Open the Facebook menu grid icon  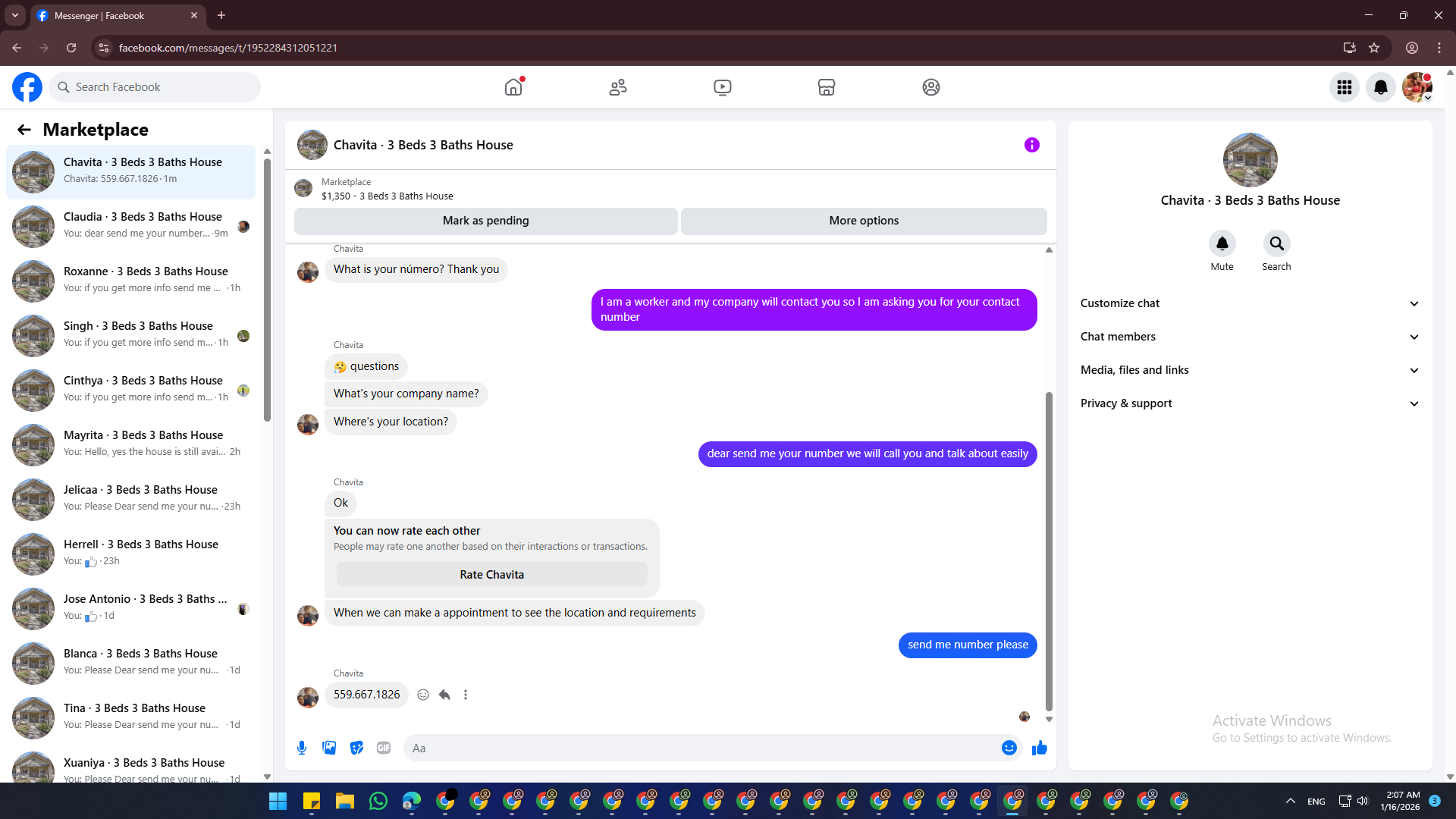coord(1344,87)
